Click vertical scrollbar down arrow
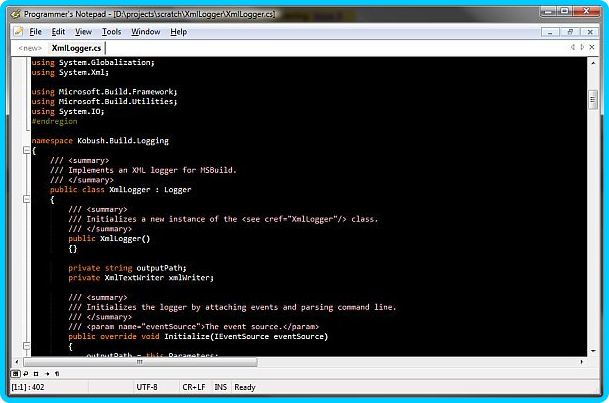This screenshot has width=609, height=403. 593,351
